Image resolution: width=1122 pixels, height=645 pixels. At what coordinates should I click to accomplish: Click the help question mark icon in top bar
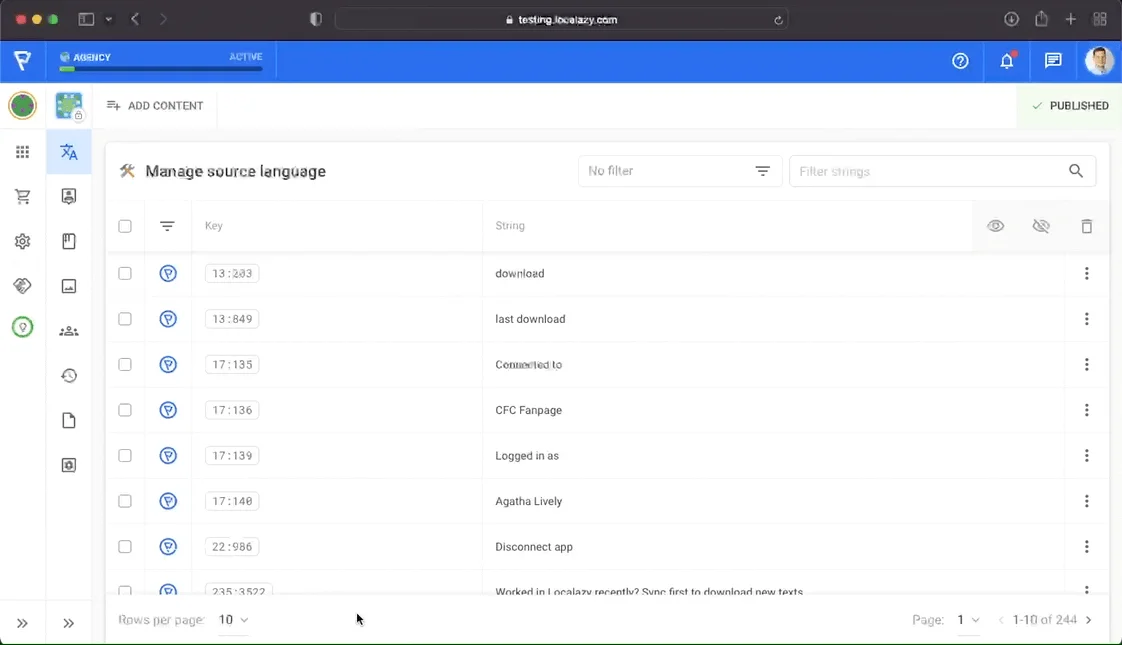point(960,61)
